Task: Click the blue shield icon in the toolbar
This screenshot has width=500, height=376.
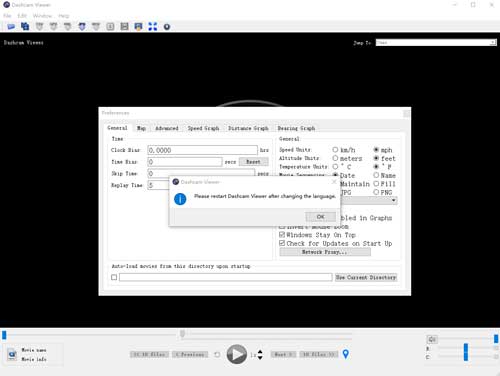Action: [x=82, y=26]
